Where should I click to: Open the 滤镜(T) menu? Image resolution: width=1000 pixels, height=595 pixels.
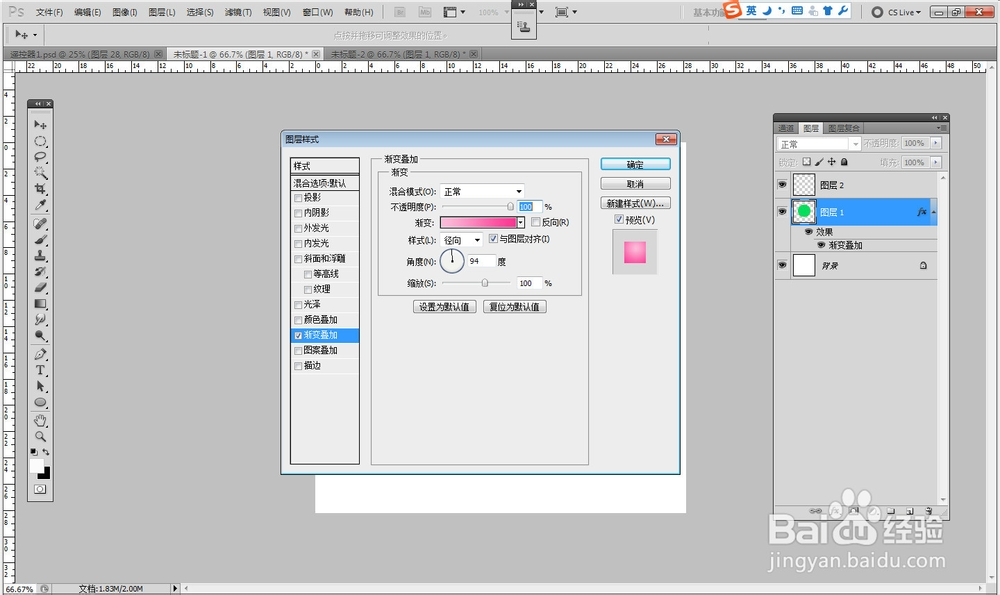click(x=238, y=12)
